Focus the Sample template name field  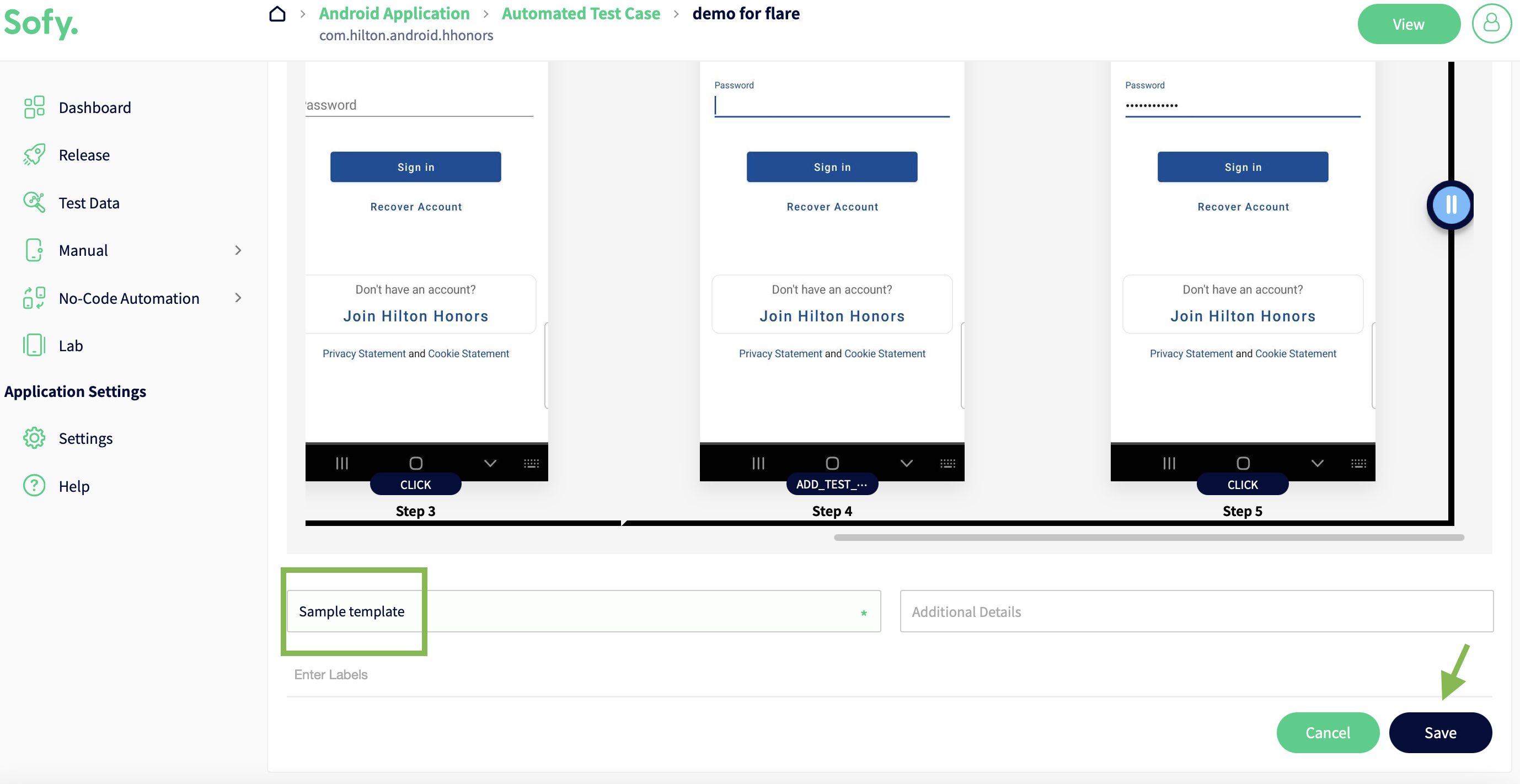[x=584, y=611]
